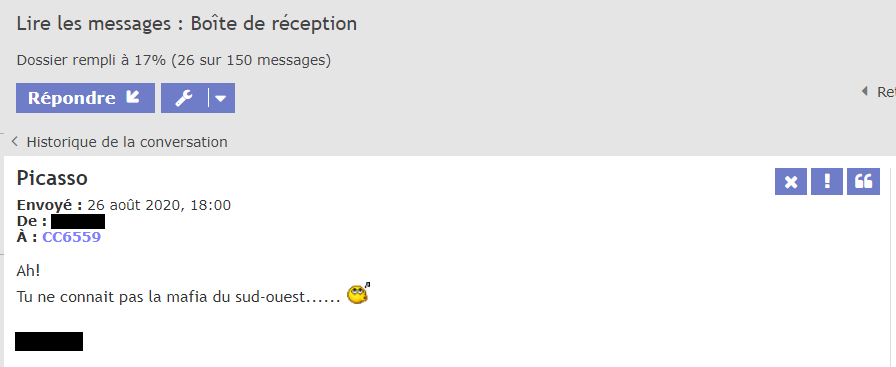This screenshot has height=367, width=896.
Task: Open recipient CC6559 profile link
Action: [71, 237]
